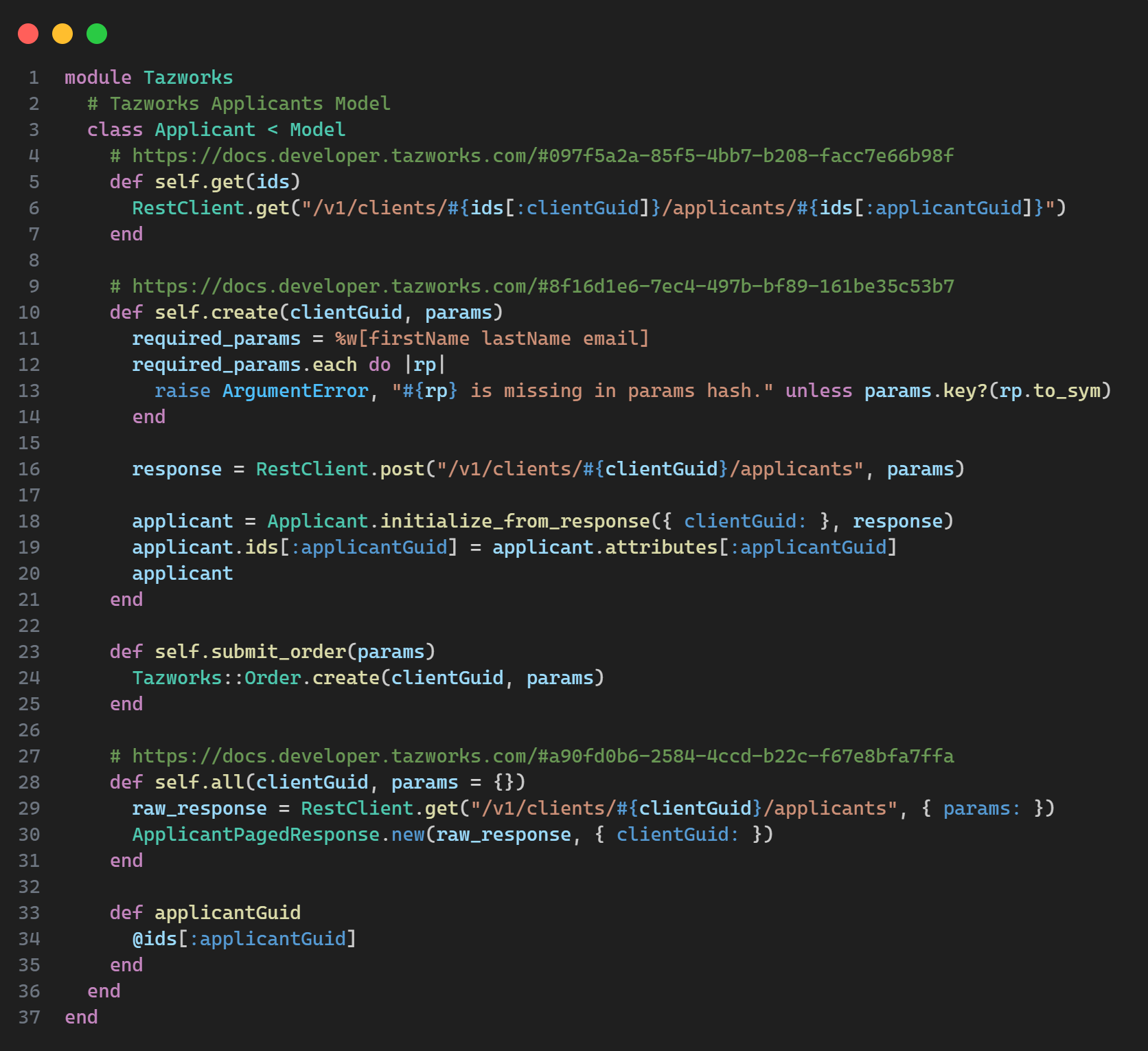
Task: Click 'class Applicant < Model' text
Action: tap(216, 130)
